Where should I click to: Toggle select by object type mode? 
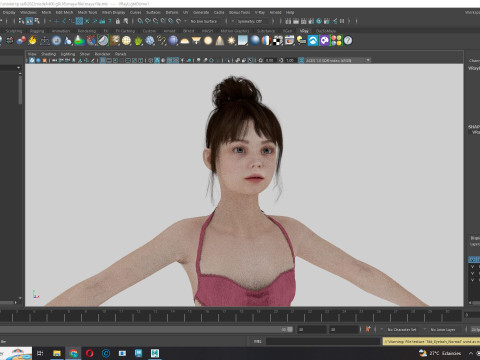coord(29,21)
